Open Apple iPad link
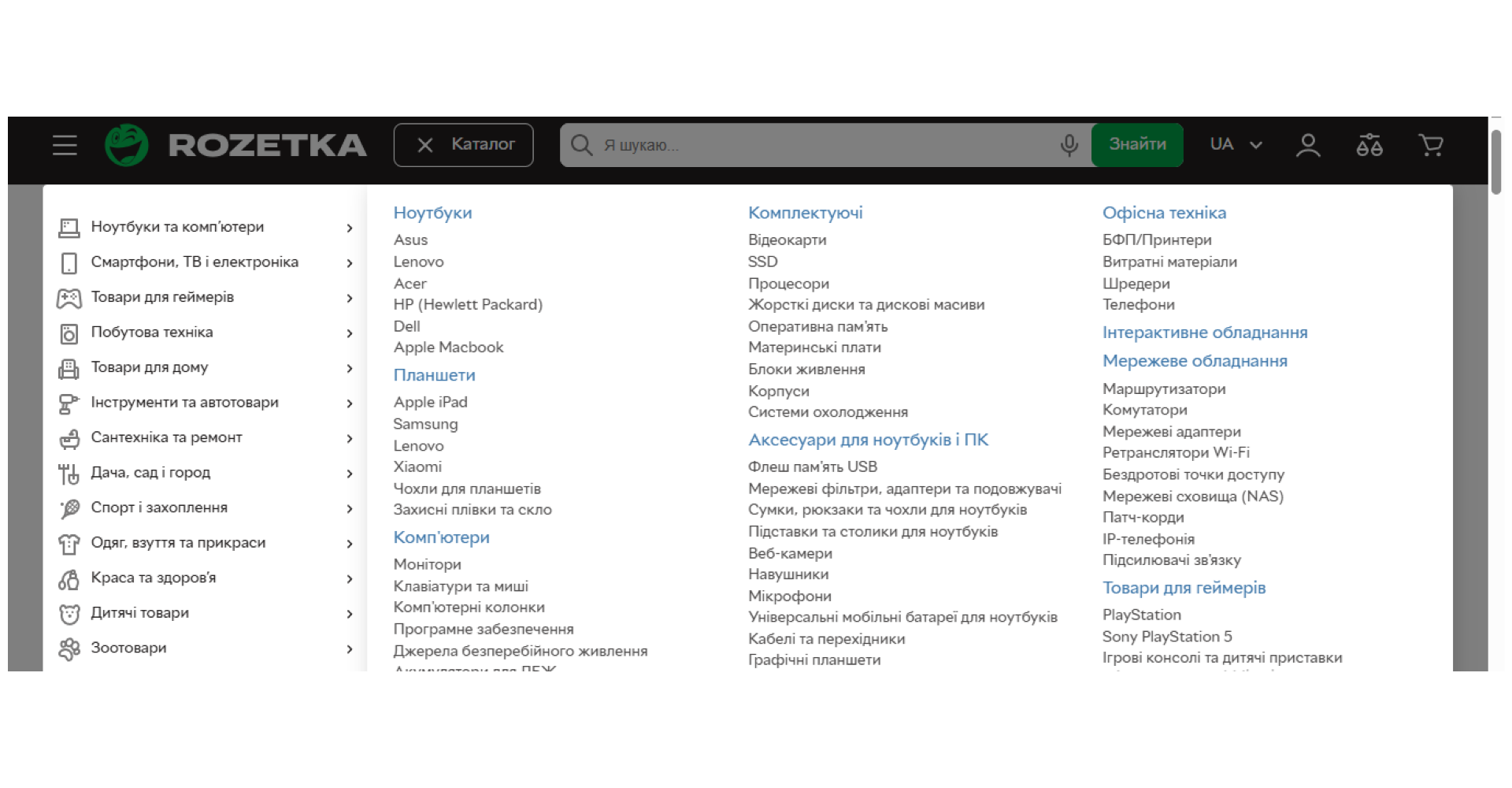Viewport: 1512px width, 788px height. (x=430, y=402)
